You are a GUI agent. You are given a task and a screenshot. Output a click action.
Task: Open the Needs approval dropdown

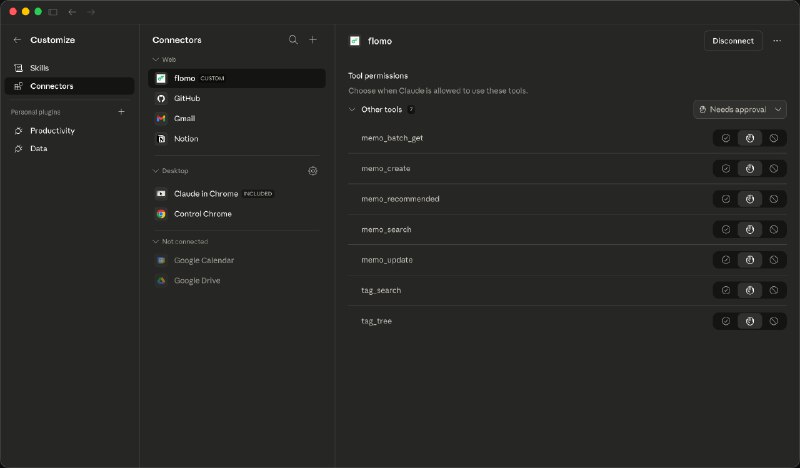(x=740, y=109)
